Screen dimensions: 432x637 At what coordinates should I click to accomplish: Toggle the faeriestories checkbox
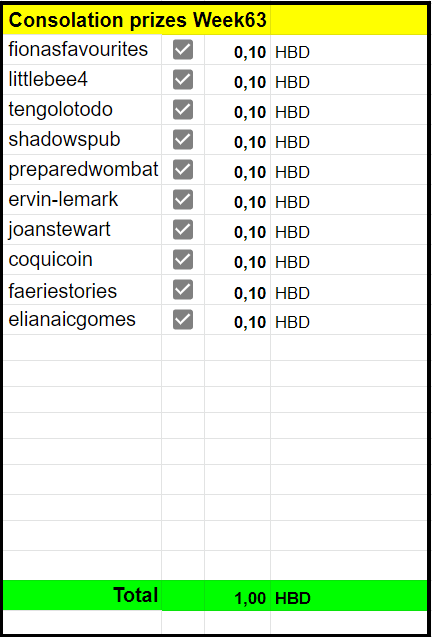(182, 290)
